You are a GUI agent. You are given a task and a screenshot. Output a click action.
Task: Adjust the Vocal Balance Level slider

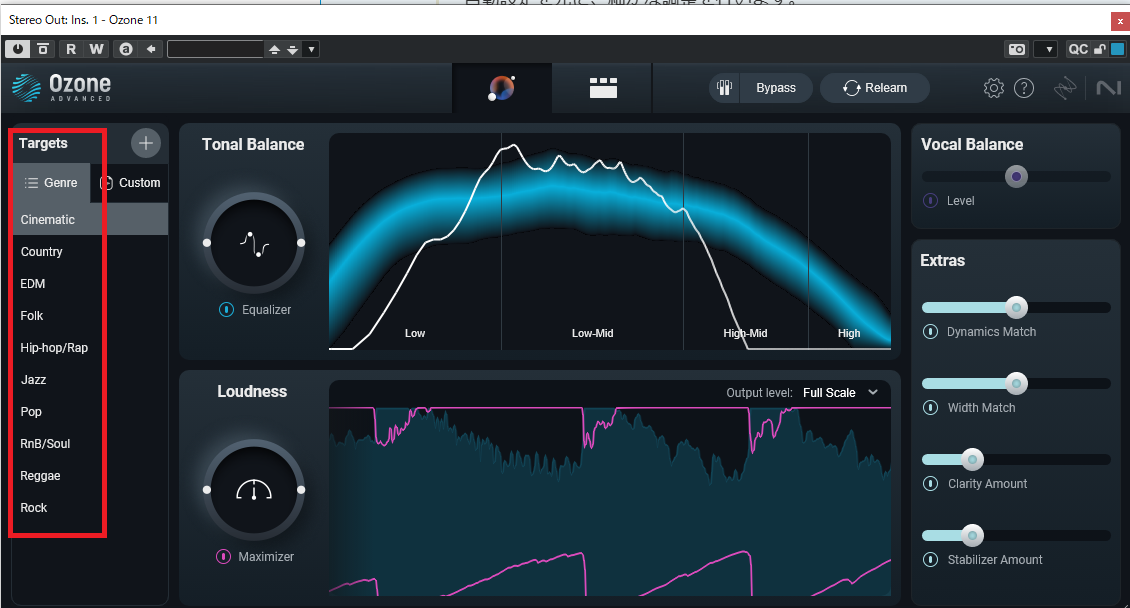[x=1016, y=176]
